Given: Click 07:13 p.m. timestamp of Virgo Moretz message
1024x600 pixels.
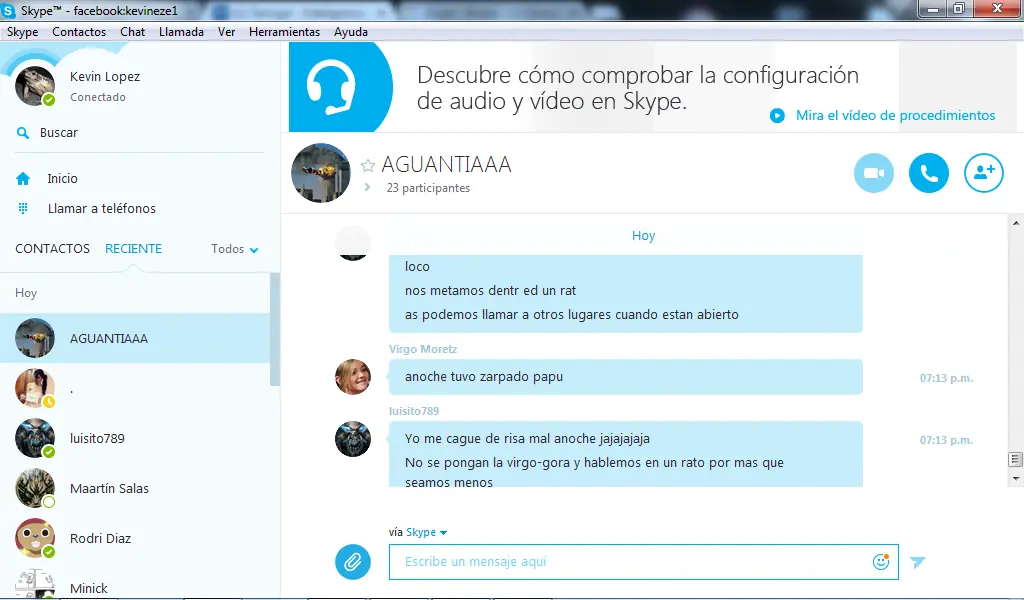Looking at the screenshot, I should (x=946, y=378).
